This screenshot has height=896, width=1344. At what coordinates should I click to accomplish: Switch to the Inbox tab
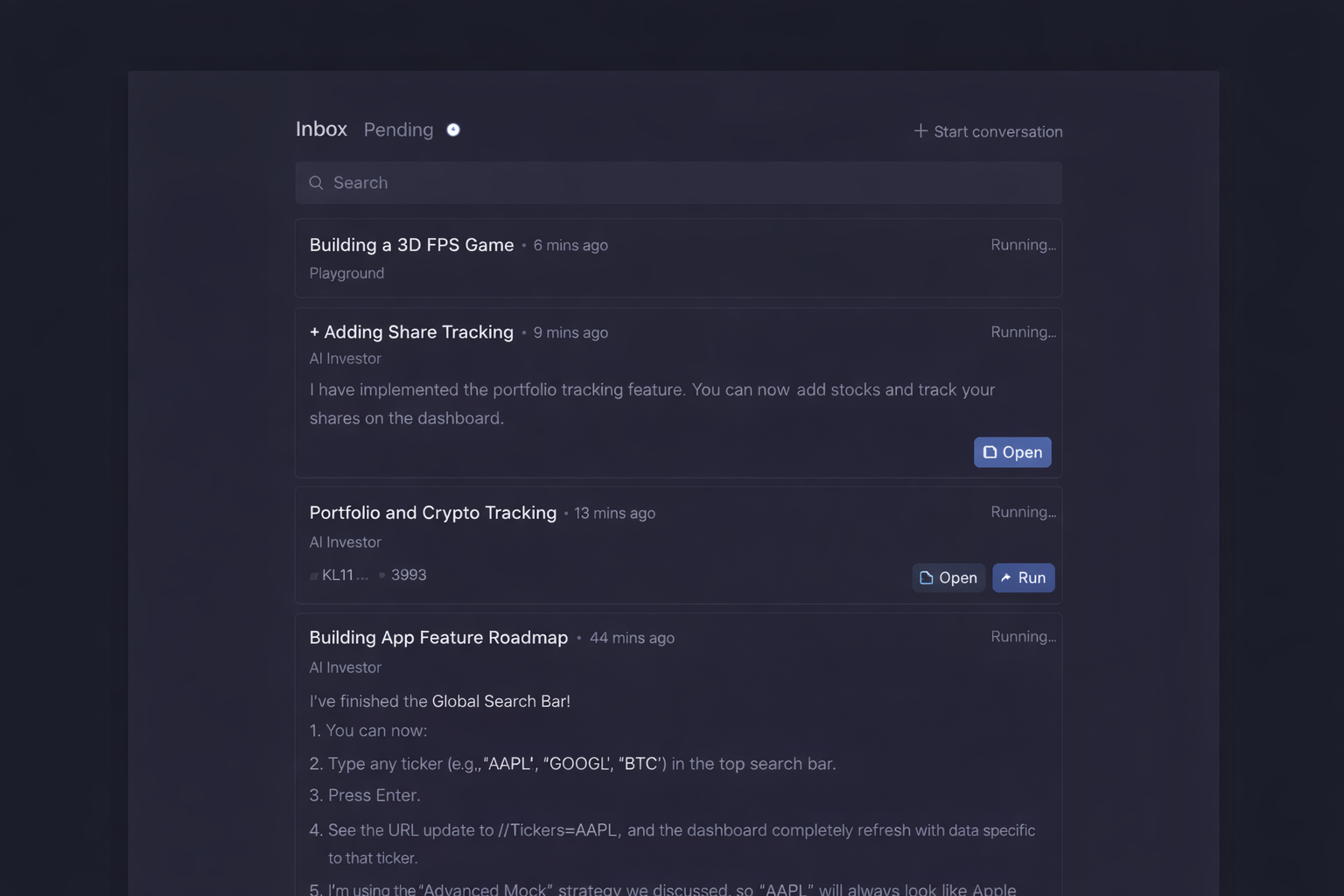(x=321, y=129)
